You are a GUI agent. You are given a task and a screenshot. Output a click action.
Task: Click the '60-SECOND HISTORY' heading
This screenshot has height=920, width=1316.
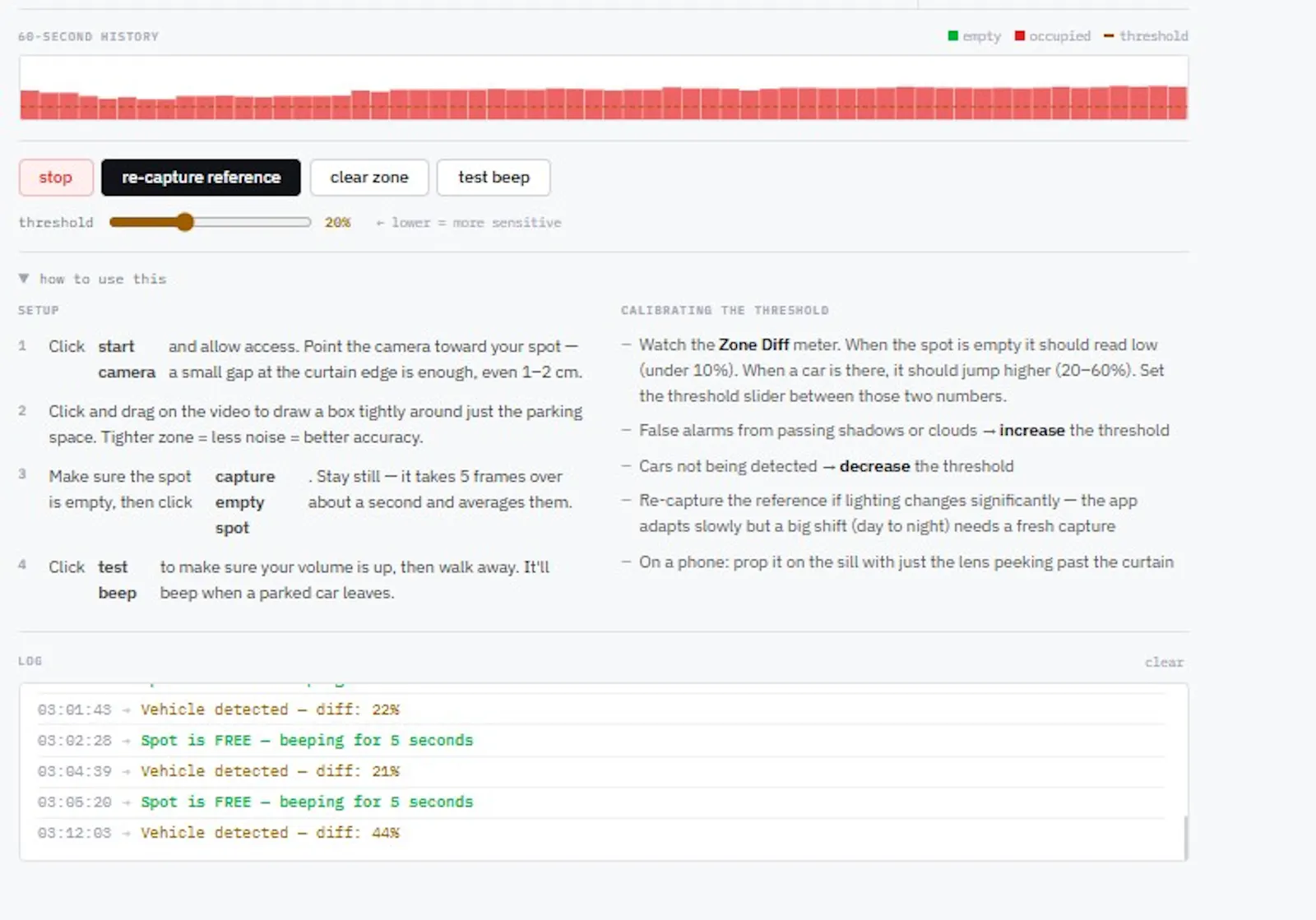pos(89,36)
